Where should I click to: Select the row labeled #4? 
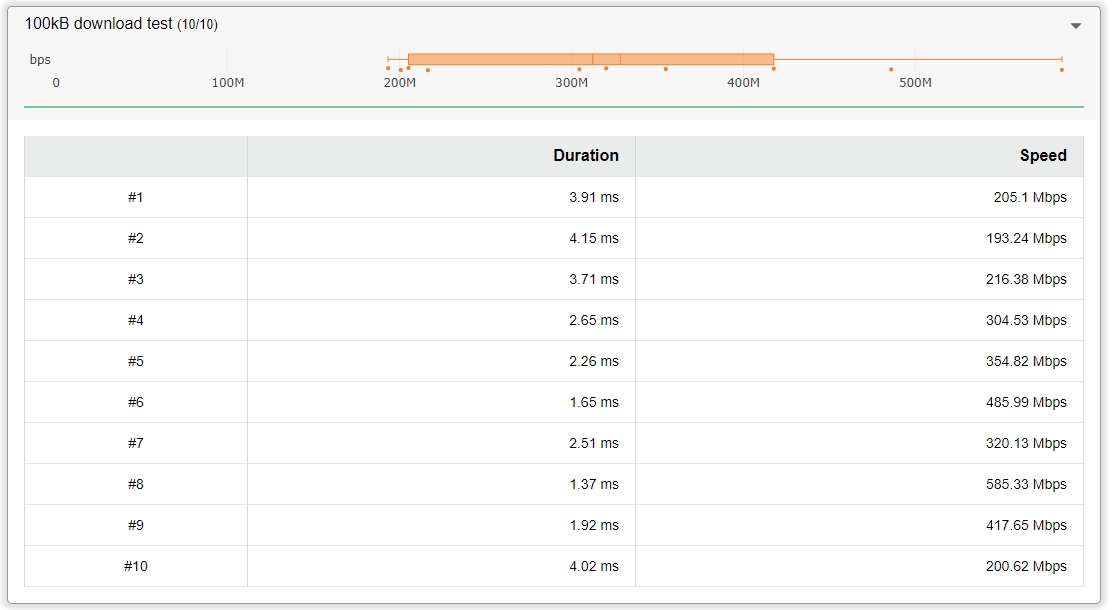136,321
